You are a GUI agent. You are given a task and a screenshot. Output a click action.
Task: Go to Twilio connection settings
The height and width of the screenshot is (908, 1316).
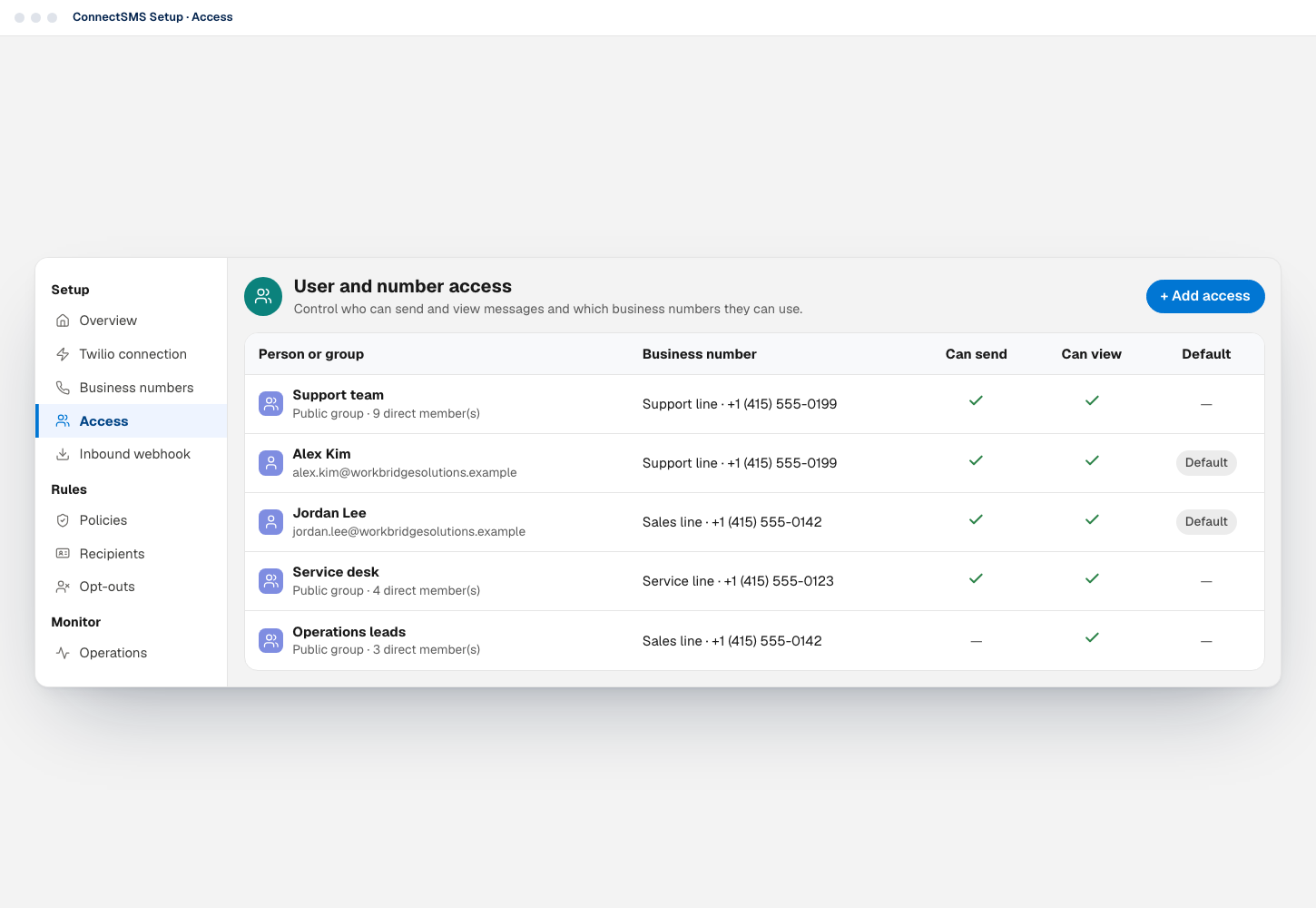[x=131, y=354]
